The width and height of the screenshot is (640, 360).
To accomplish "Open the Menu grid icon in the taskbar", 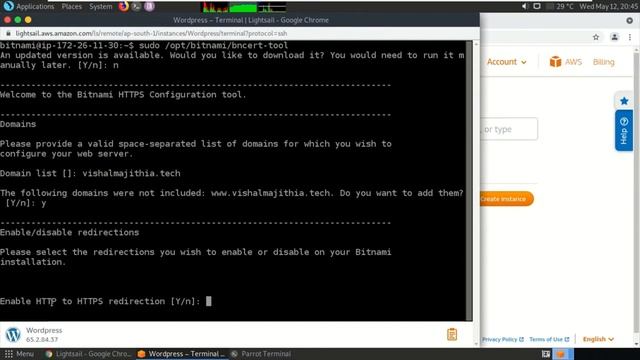I will point(9,354).
